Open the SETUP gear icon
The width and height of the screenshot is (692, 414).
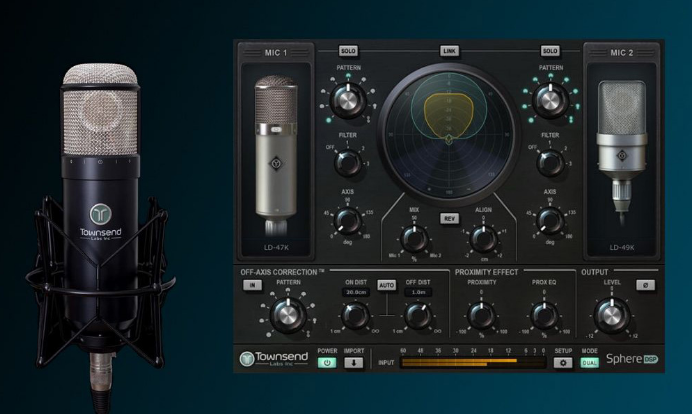tap(563, 363)
